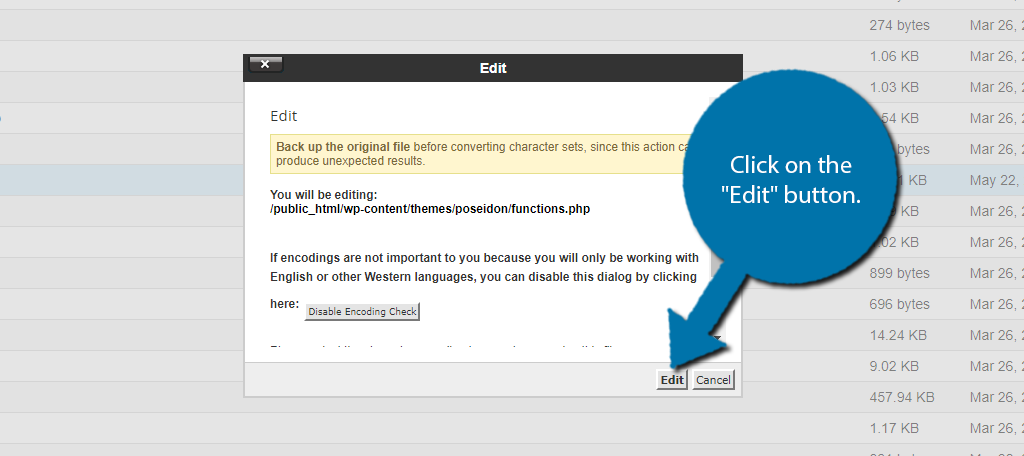This screenshot has width=1024, height=456.
Task: Pick the row with size 696 bytes
Action: tap(899, 304)
